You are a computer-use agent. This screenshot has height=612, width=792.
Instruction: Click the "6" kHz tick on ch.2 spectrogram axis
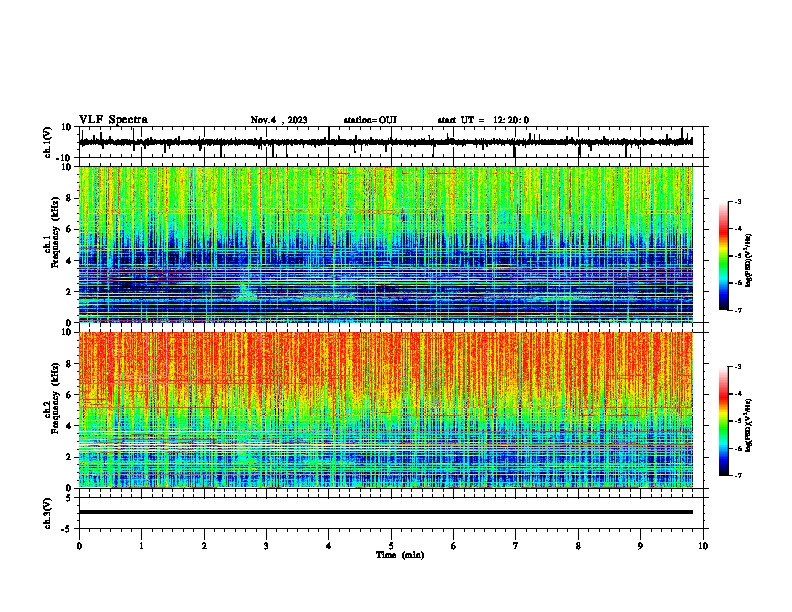click(70, 395)
